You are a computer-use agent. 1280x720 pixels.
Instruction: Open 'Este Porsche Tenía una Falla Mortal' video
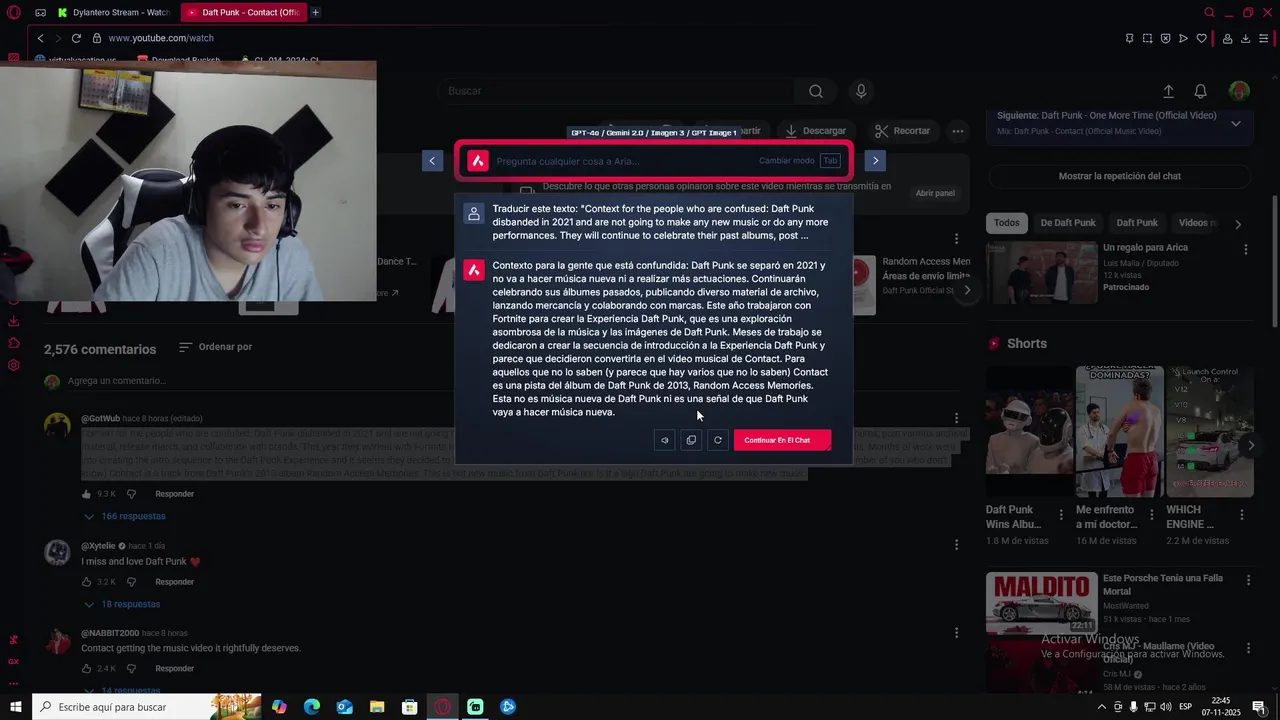coord(1041,603)
